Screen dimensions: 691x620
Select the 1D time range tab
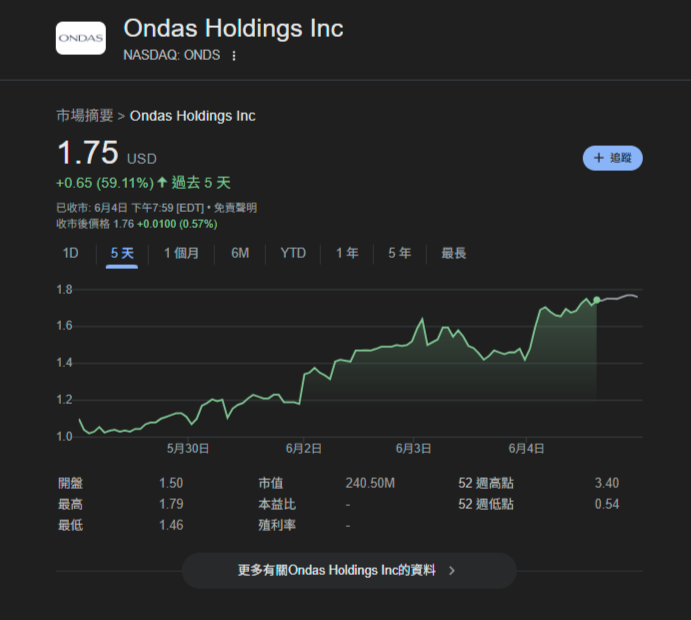pos(70,253)
